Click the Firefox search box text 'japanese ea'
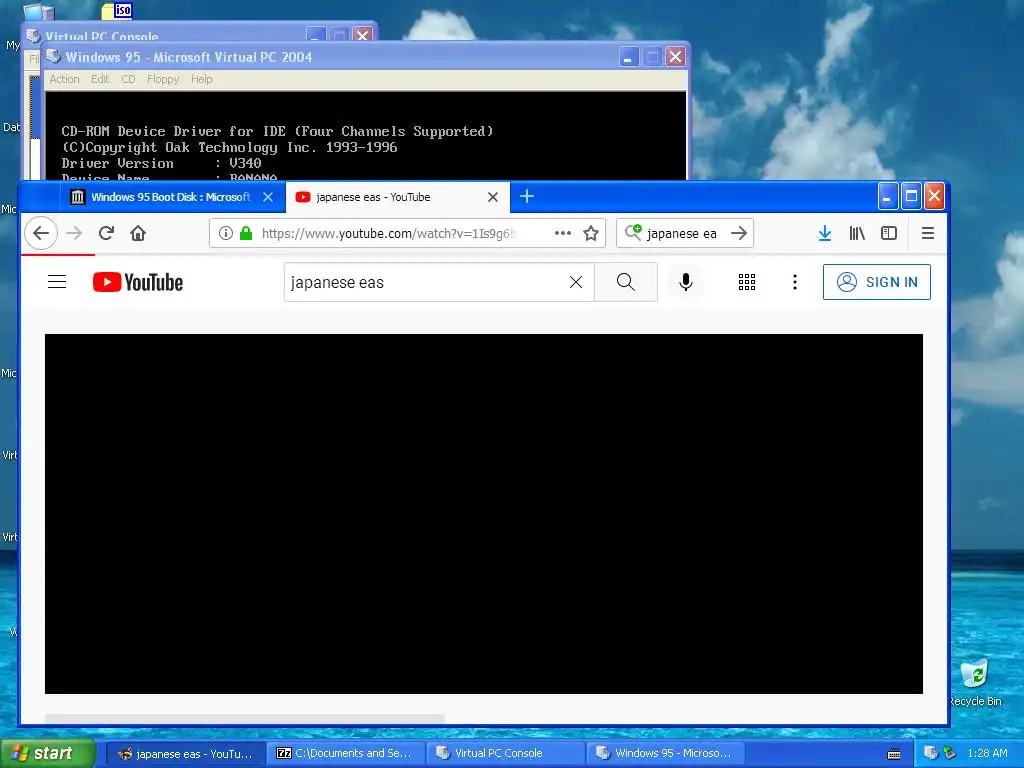This screenshot has width=1024, height=768. (682, 233)
